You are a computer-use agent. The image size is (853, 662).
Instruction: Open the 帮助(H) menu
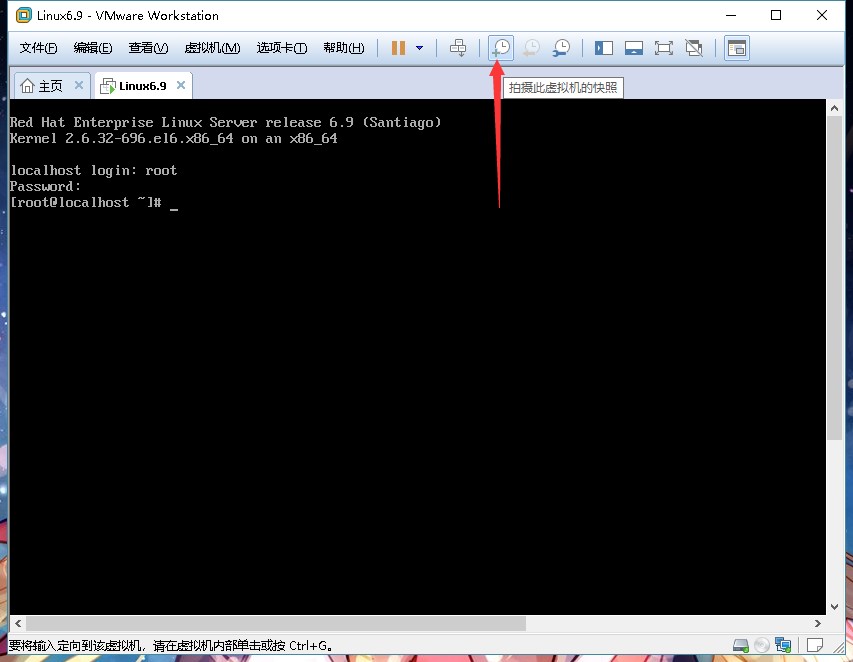(x=344, y=48)
